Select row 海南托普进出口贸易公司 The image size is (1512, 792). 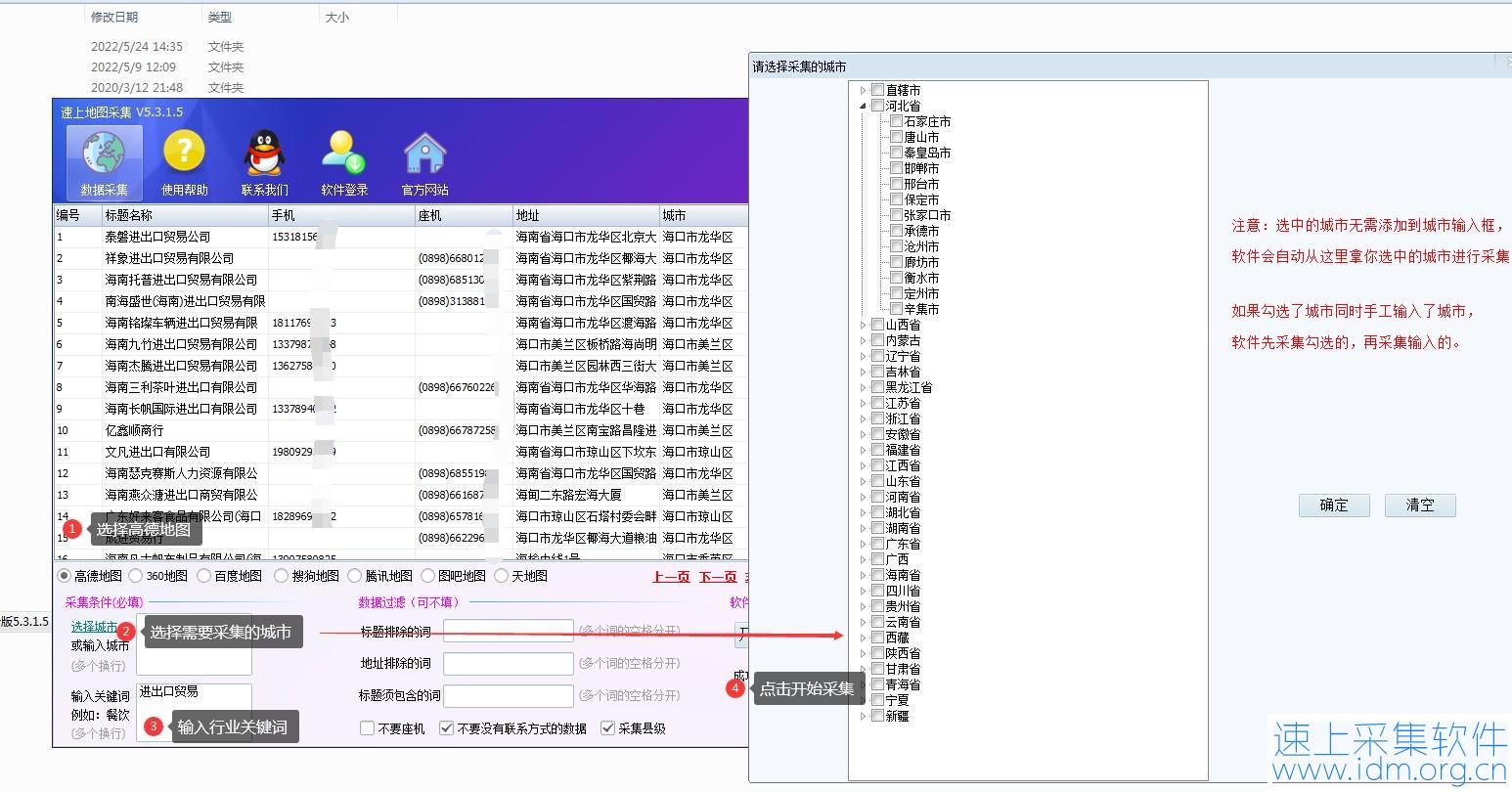pos(401,280)
